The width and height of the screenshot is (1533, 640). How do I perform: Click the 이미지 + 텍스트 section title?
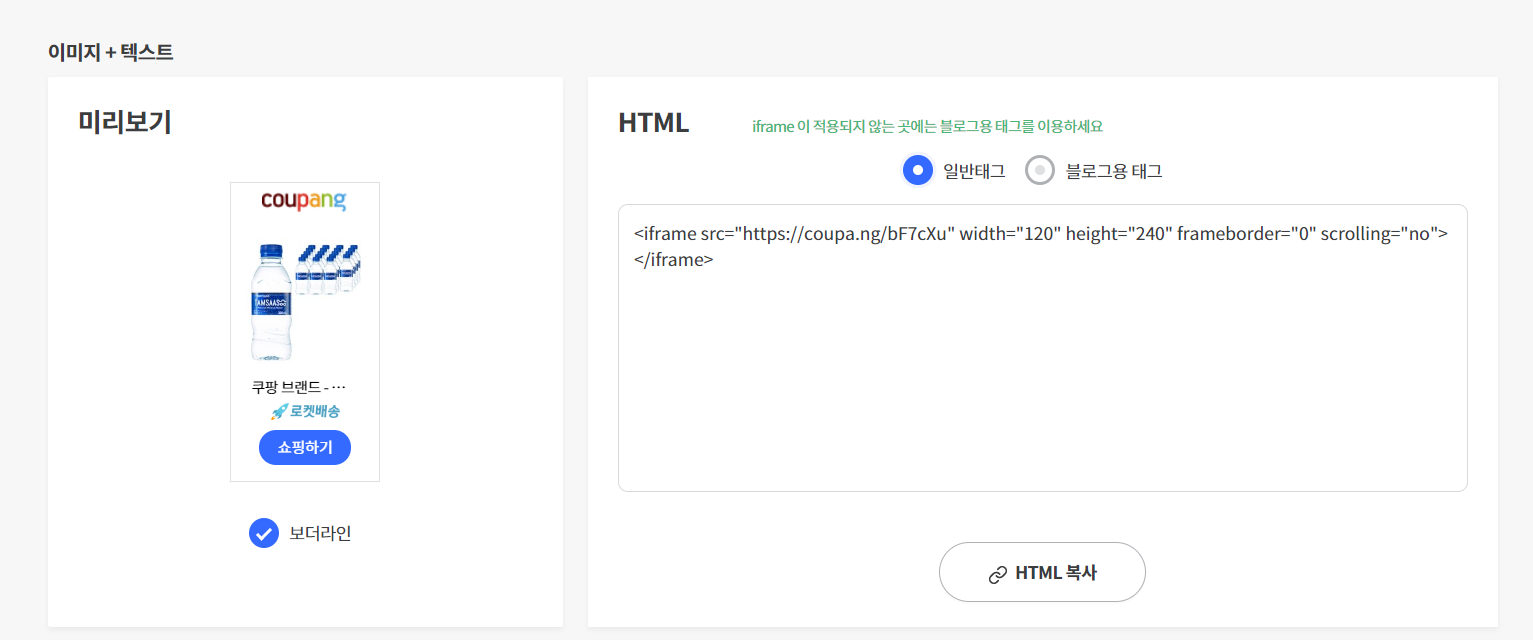pos(110,52)
